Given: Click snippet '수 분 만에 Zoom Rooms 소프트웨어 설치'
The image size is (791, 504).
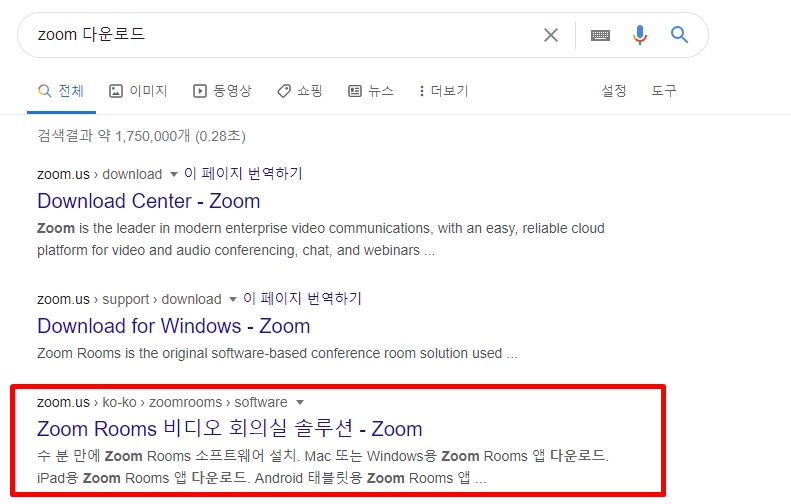Looking at the screenshot, I should 323,467.
